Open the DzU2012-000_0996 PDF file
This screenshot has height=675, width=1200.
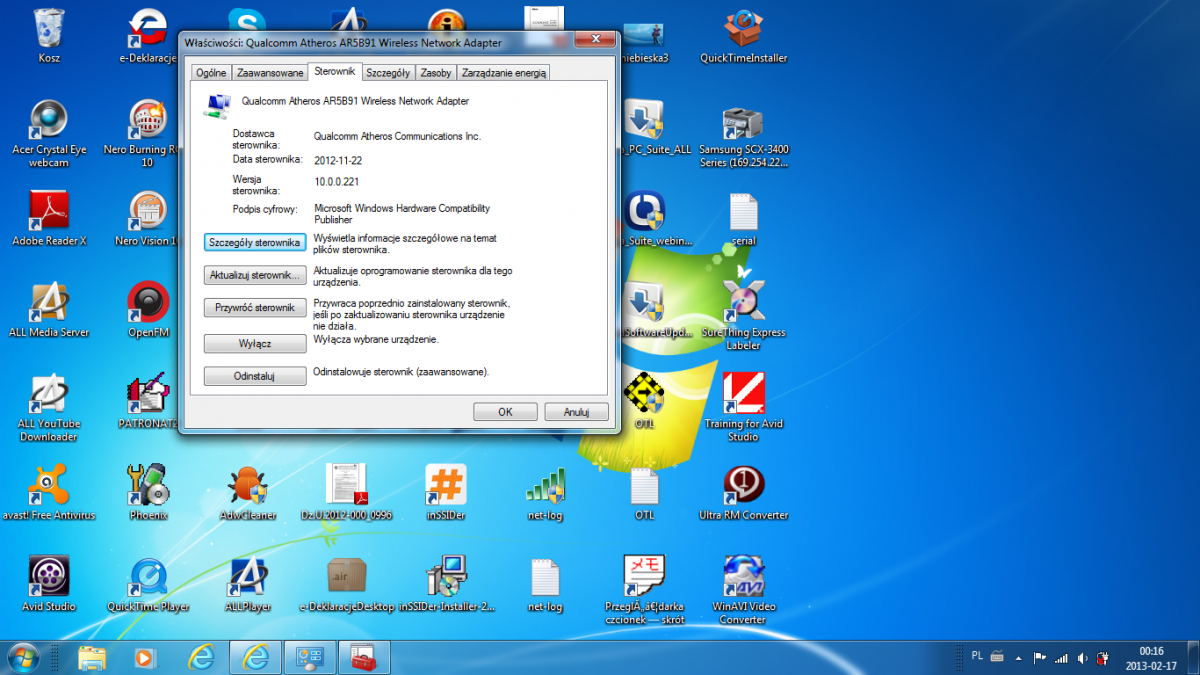click(346, 491)
